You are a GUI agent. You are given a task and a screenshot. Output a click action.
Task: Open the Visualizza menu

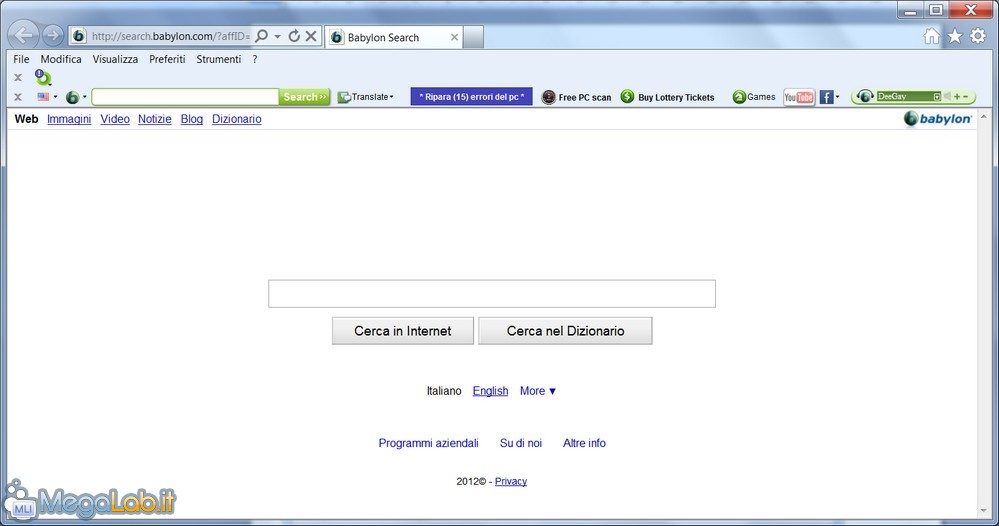(115, 59)
